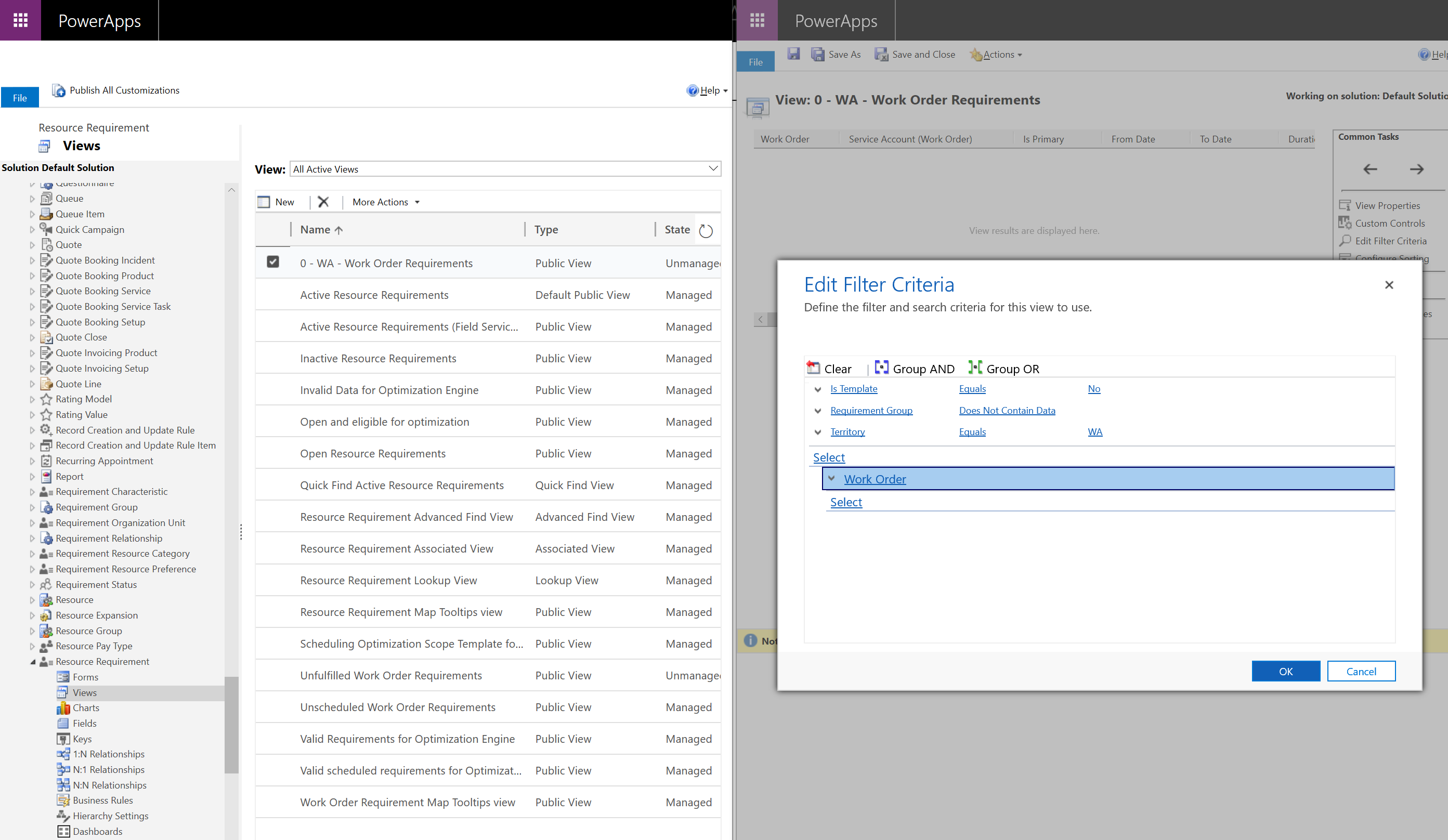Screen dimensions: 1448x840
Task: Click the New view icon
Action: pos(264,202)
